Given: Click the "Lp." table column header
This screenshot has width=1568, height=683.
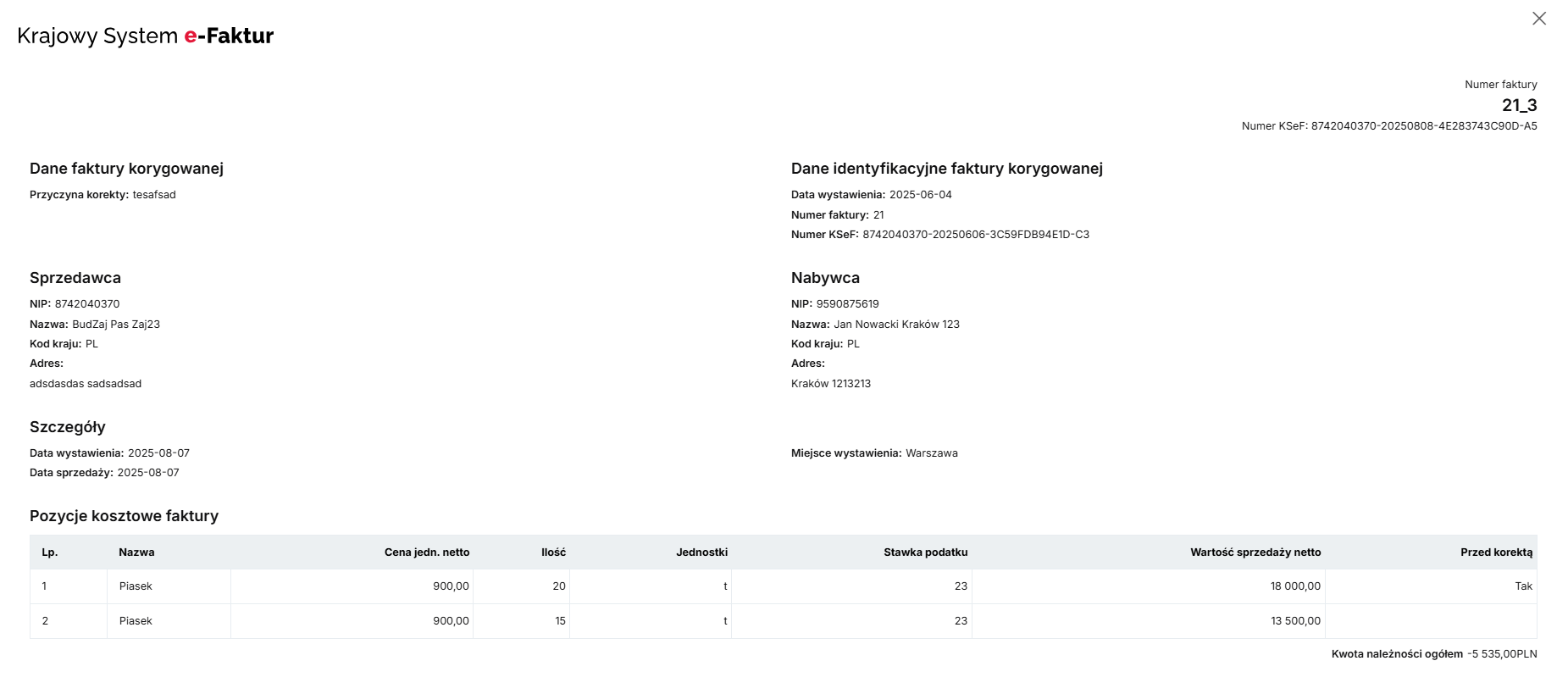Looking at the screenshot, I should (x=50, y=553).
